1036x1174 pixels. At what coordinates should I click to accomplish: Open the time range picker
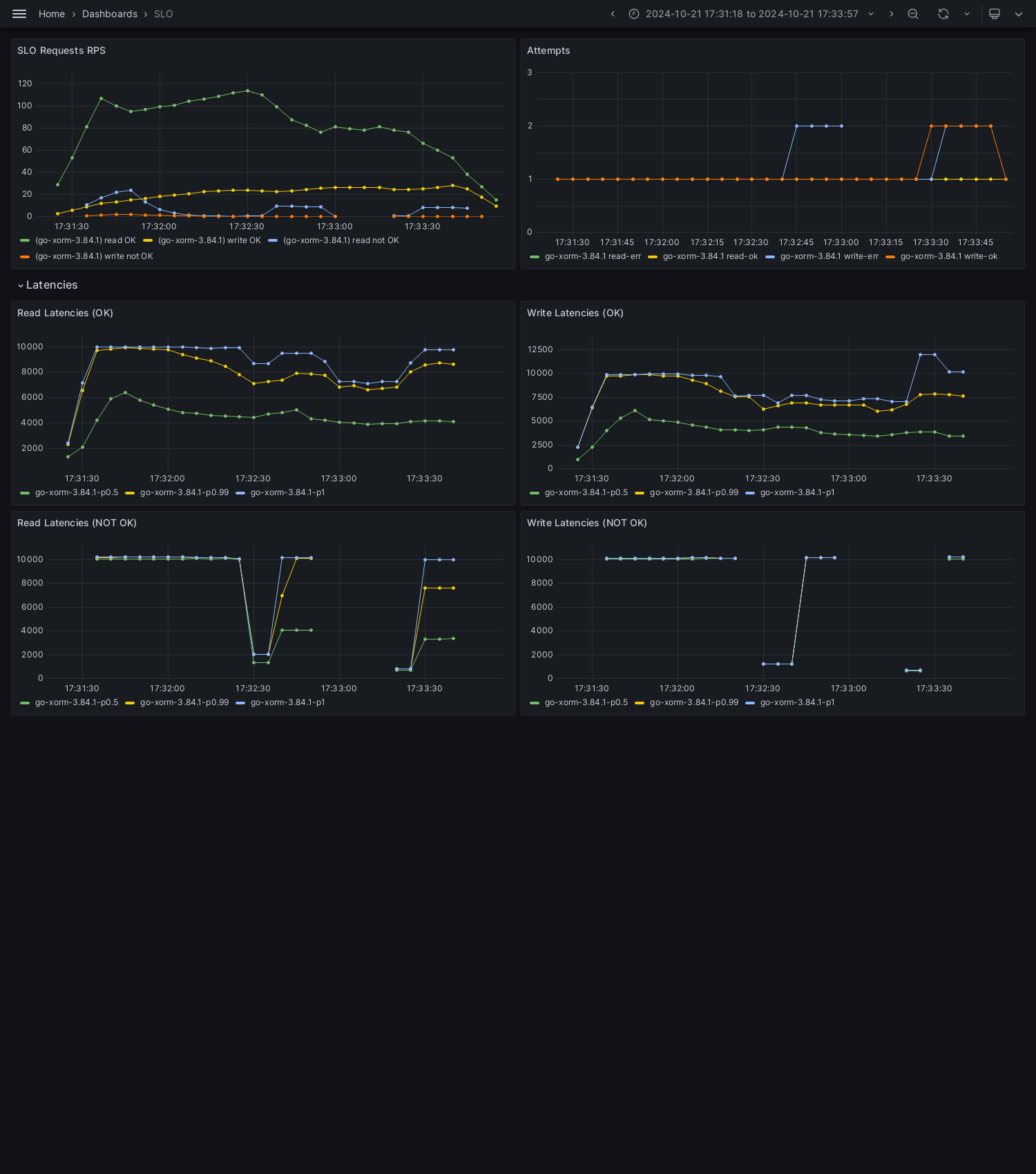tap(751, 14)
